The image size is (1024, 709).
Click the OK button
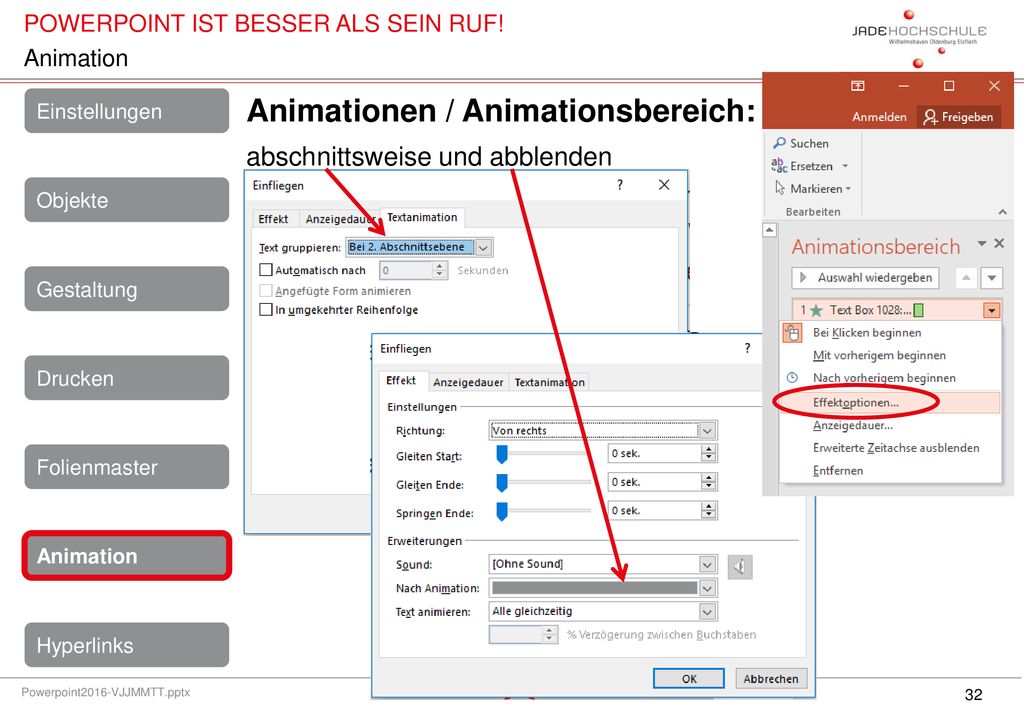pyautogui.click(x=689, y=679)
